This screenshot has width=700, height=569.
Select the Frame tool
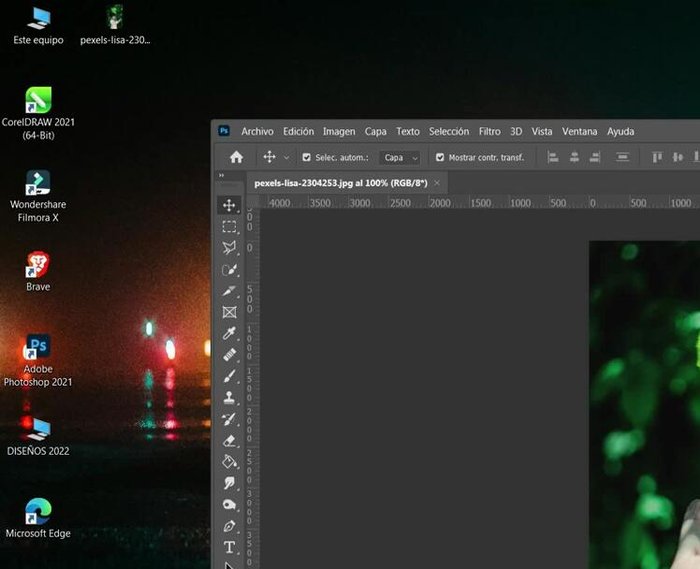tap(229, 312)
